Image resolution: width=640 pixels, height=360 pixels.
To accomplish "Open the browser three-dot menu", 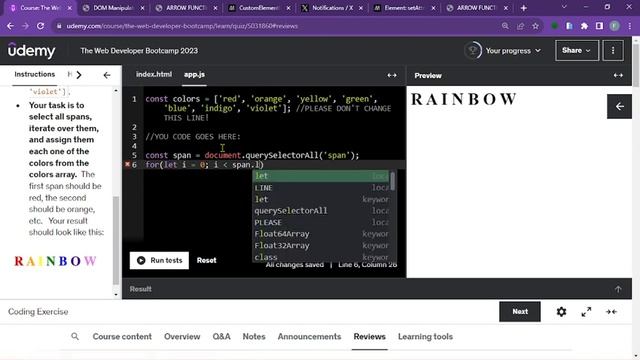I will pyautogui.click(x=630, y=26).
